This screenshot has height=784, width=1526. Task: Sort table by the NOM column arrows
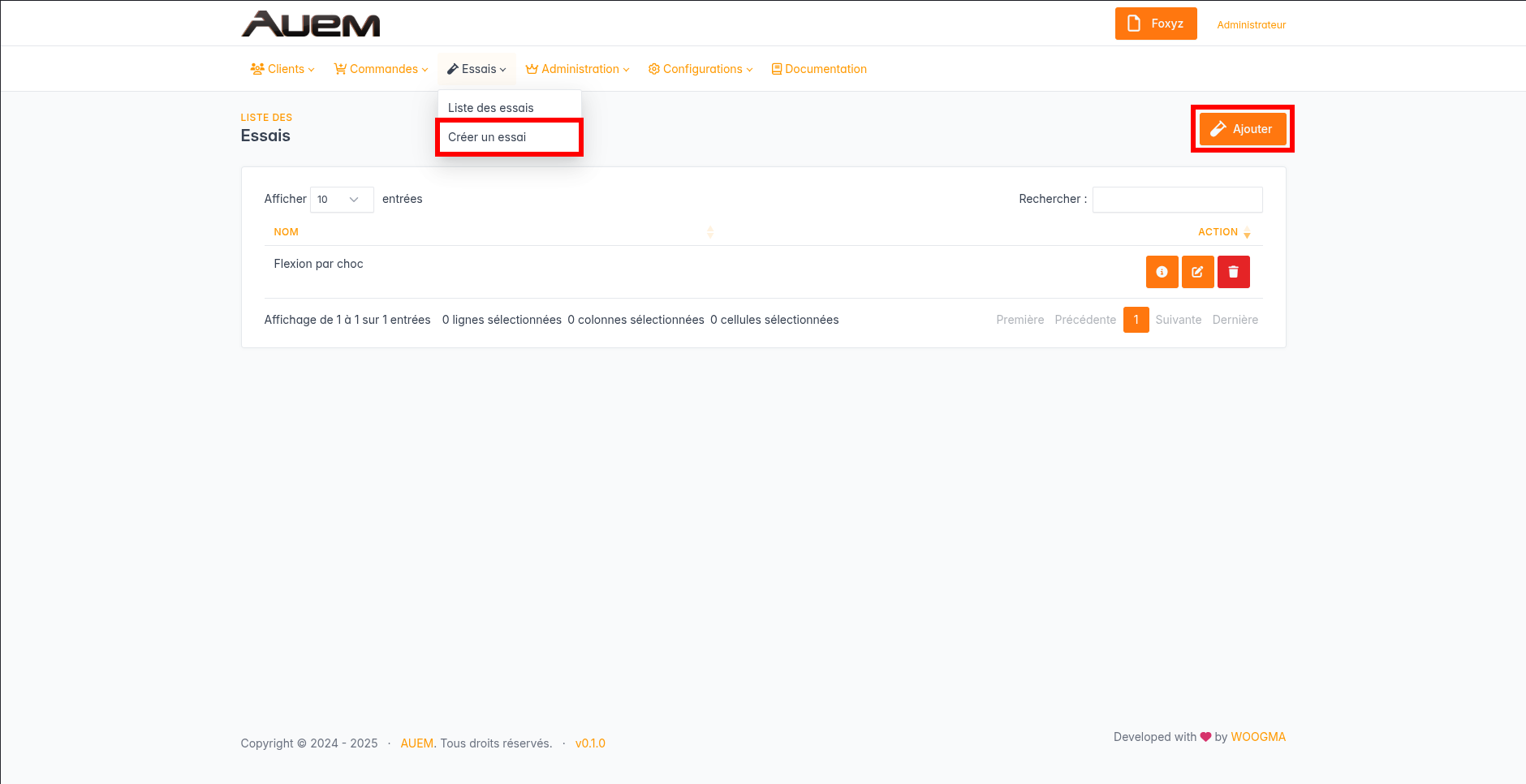[x=709, y=232]
